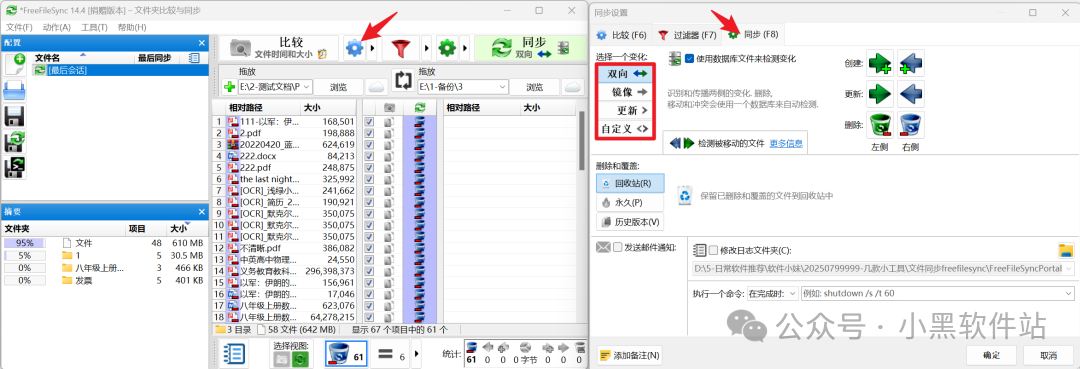The height and width of the screenshot is (369, 1080).
Task: Click the Save configuration floppy icon
Action: 14,115
